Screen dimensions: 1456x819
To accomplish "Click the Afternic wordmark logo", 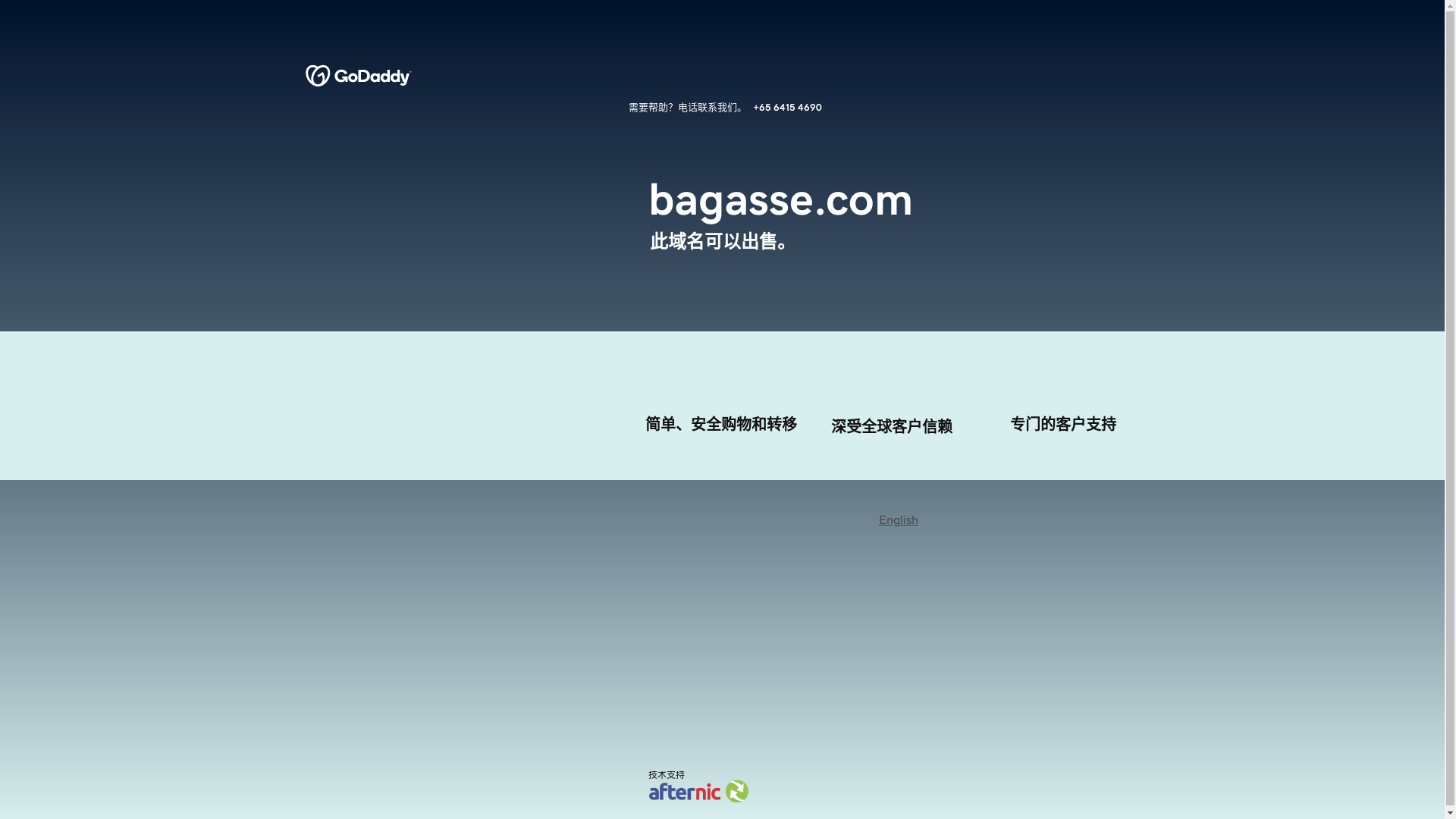I will 684,792.
